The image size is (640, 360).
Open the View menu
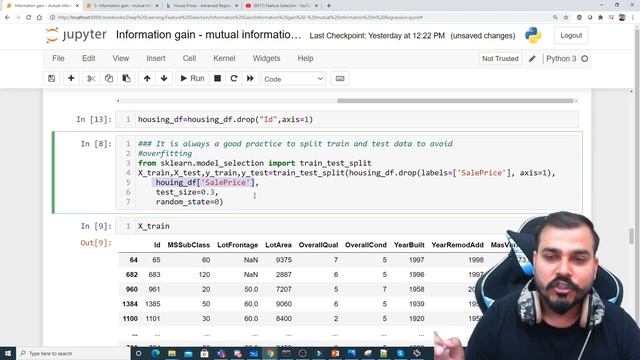click(121, 58)
